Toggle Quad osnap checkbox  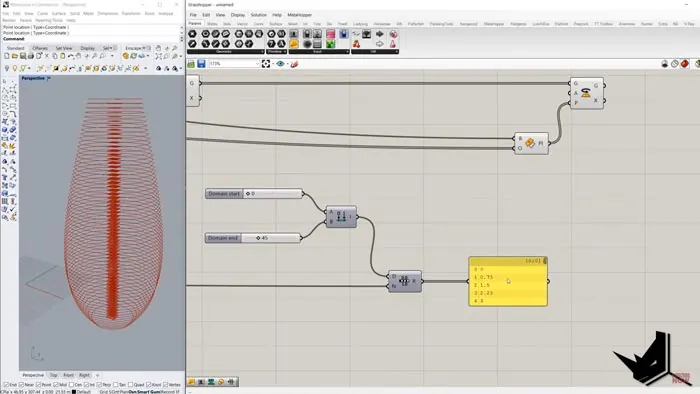[x=130, y=385]
